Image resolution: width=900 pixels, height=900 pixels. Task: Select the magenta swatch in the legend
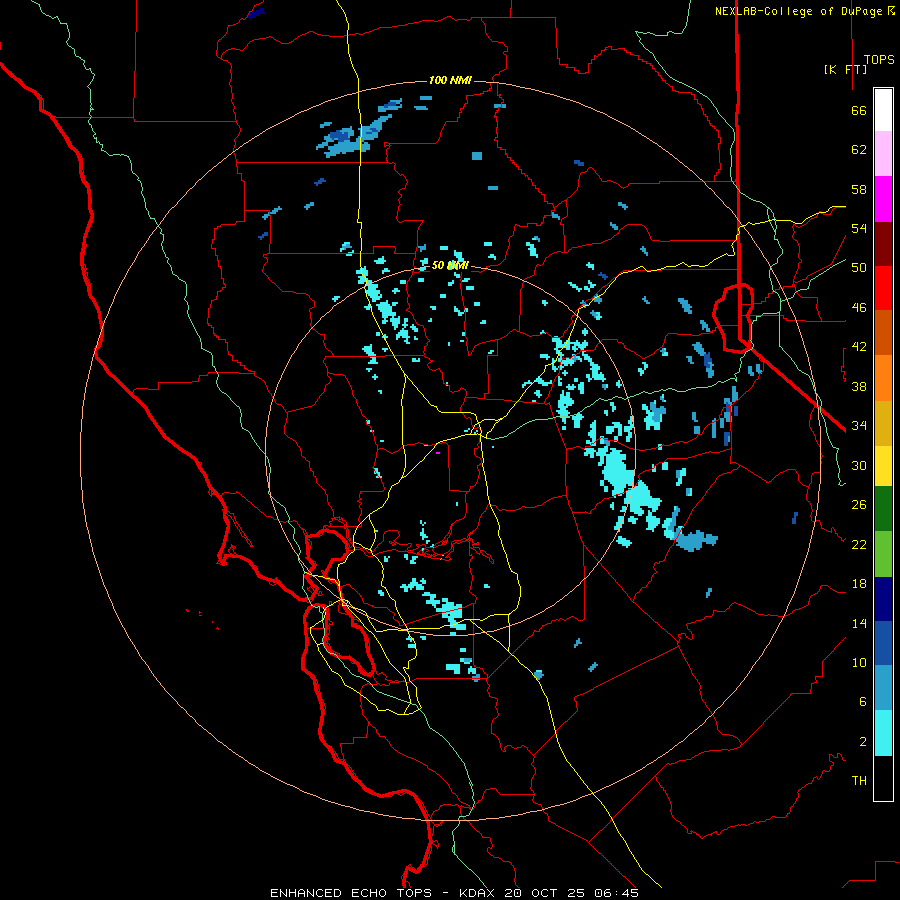click(883, 199)
